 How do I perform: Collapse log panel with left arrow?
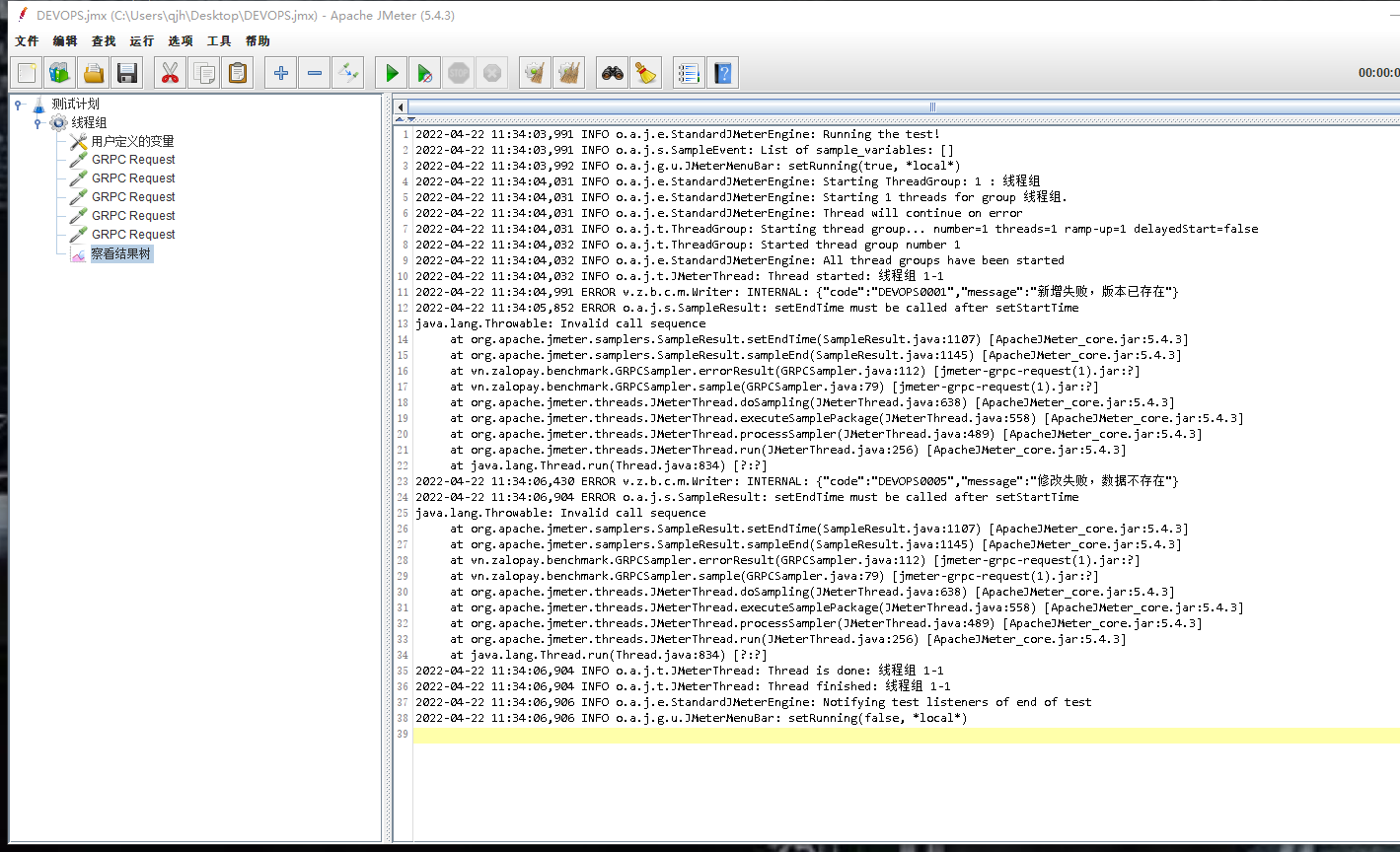click(400, 106)
